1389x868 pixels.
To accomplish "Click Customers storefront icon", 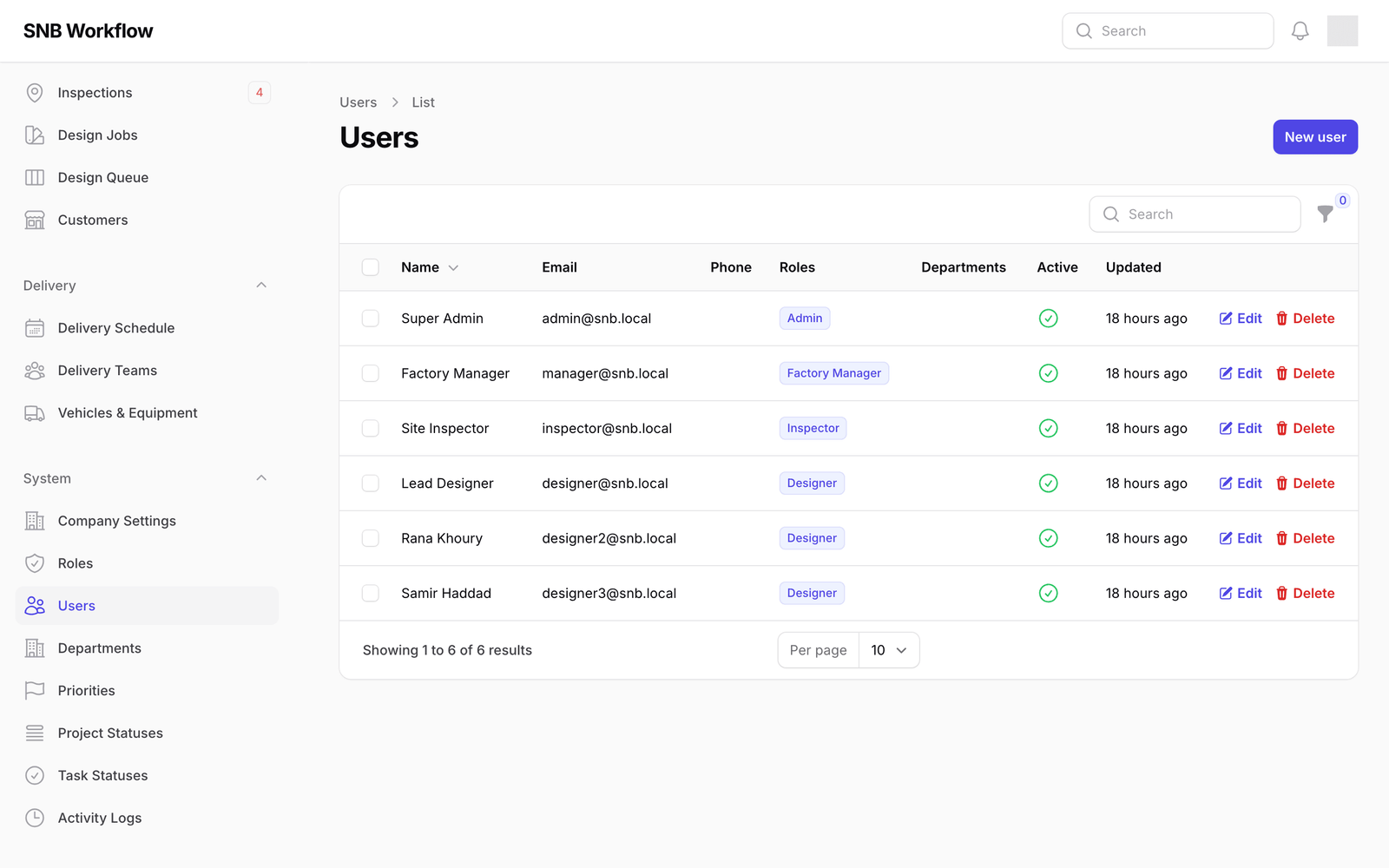I will [35, 220].
